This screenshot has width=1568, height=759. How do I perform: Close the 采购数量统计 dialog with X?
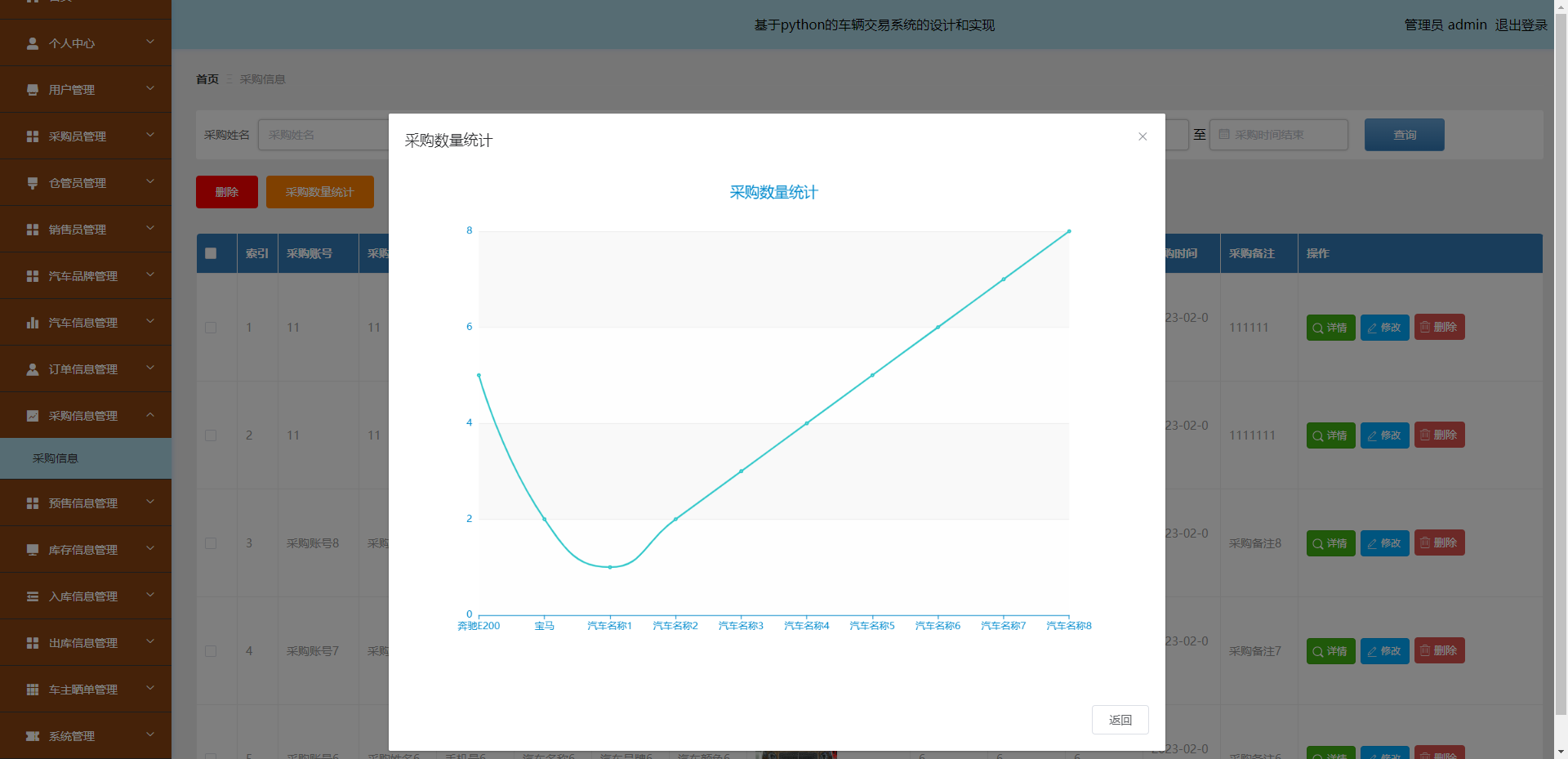click(1143, 136)
